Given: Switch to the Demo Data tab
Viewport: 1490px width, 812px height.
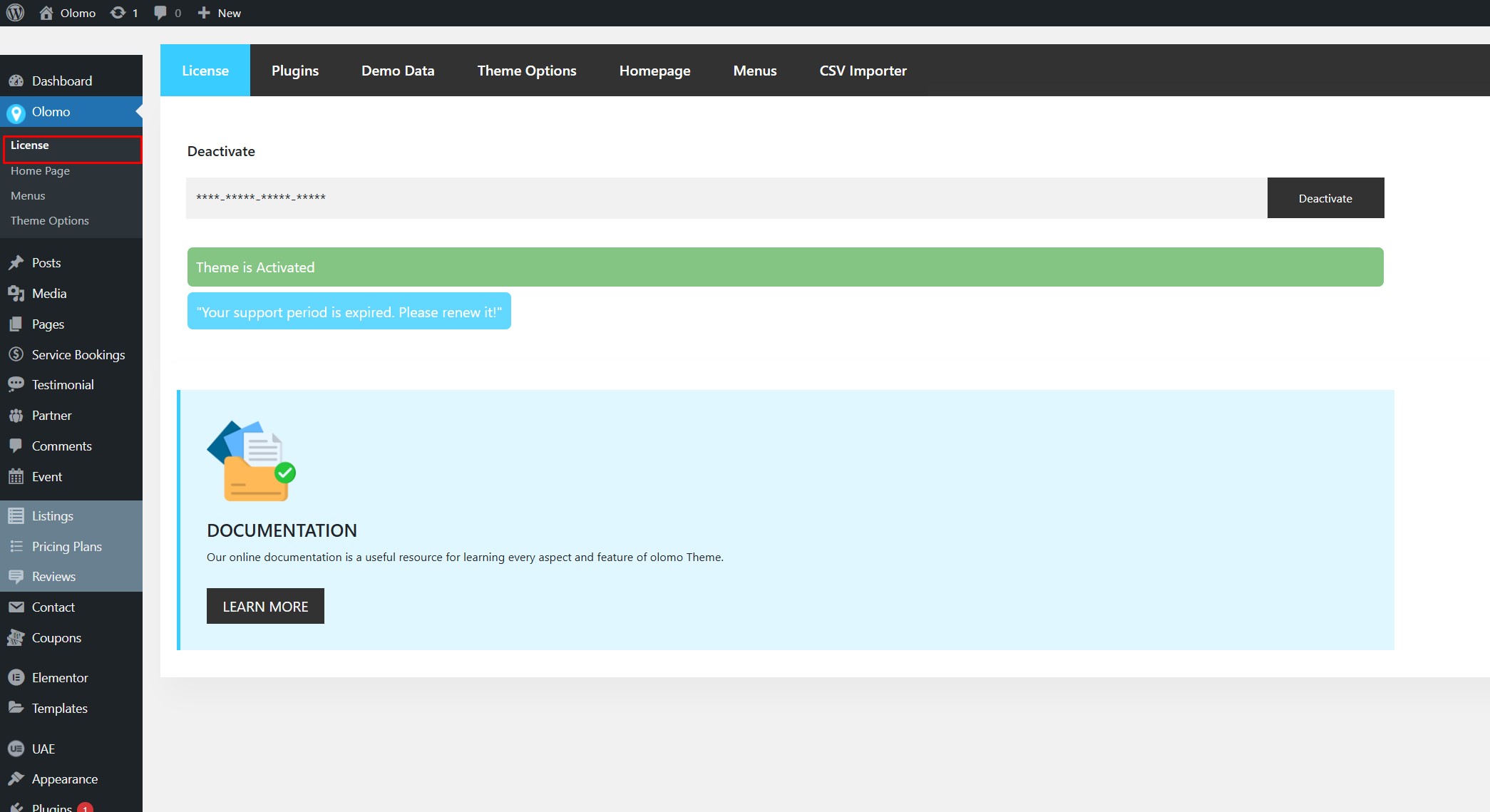Looking at the screenshot, I should click(x=398, y=71).
